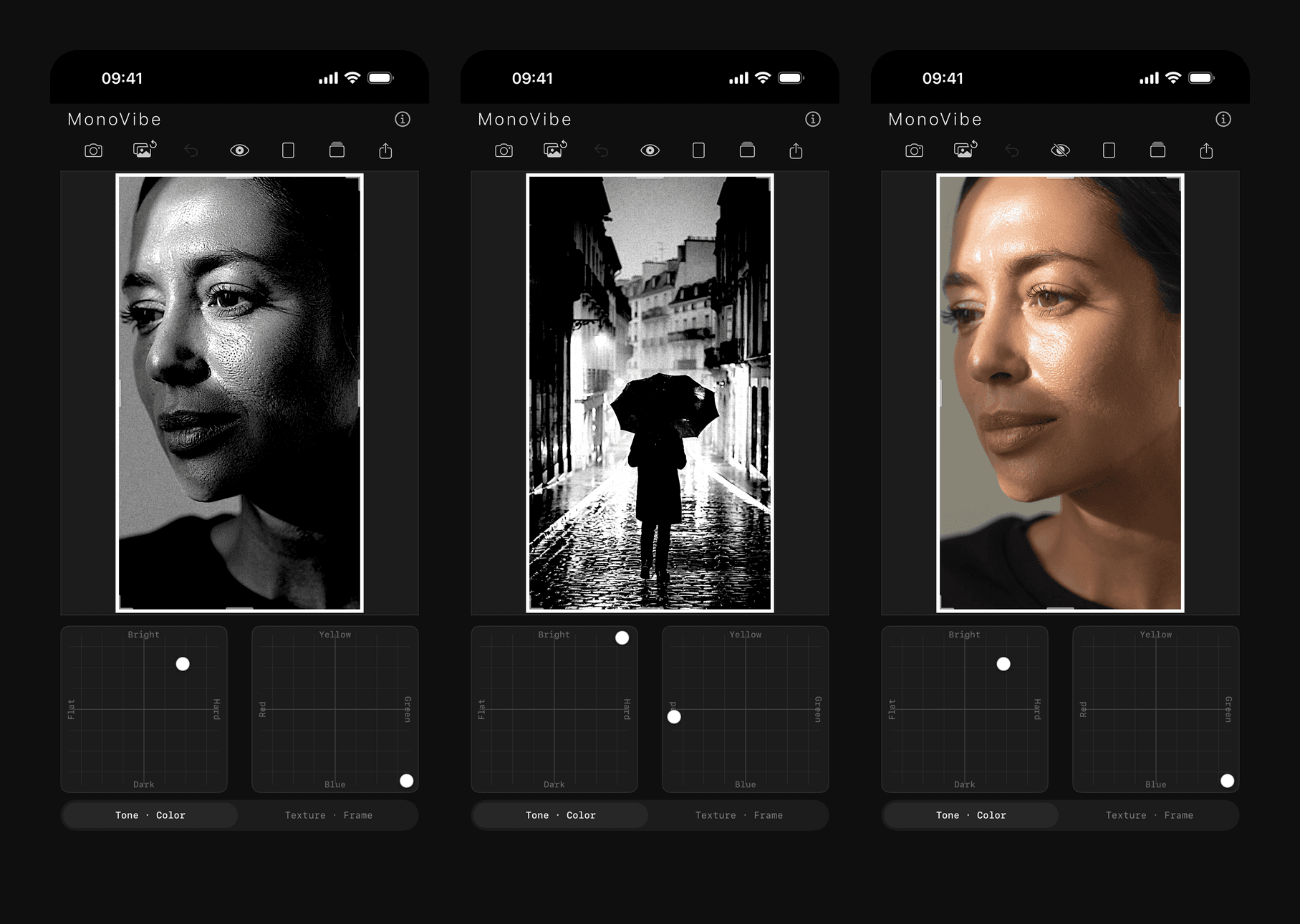Click the Blue label under the grayscale portrait
The width and height of the screenshot is (1300, 924).
(335, 784)
